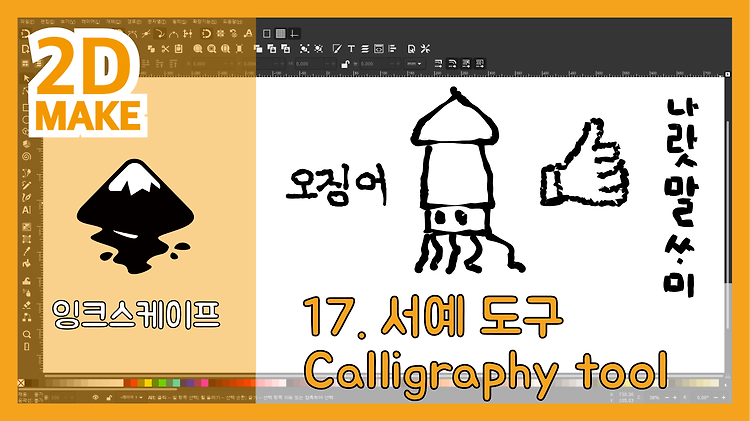Select the Tweak tool
The width and height of the screenshot is (750, 421).
point(26,281)
